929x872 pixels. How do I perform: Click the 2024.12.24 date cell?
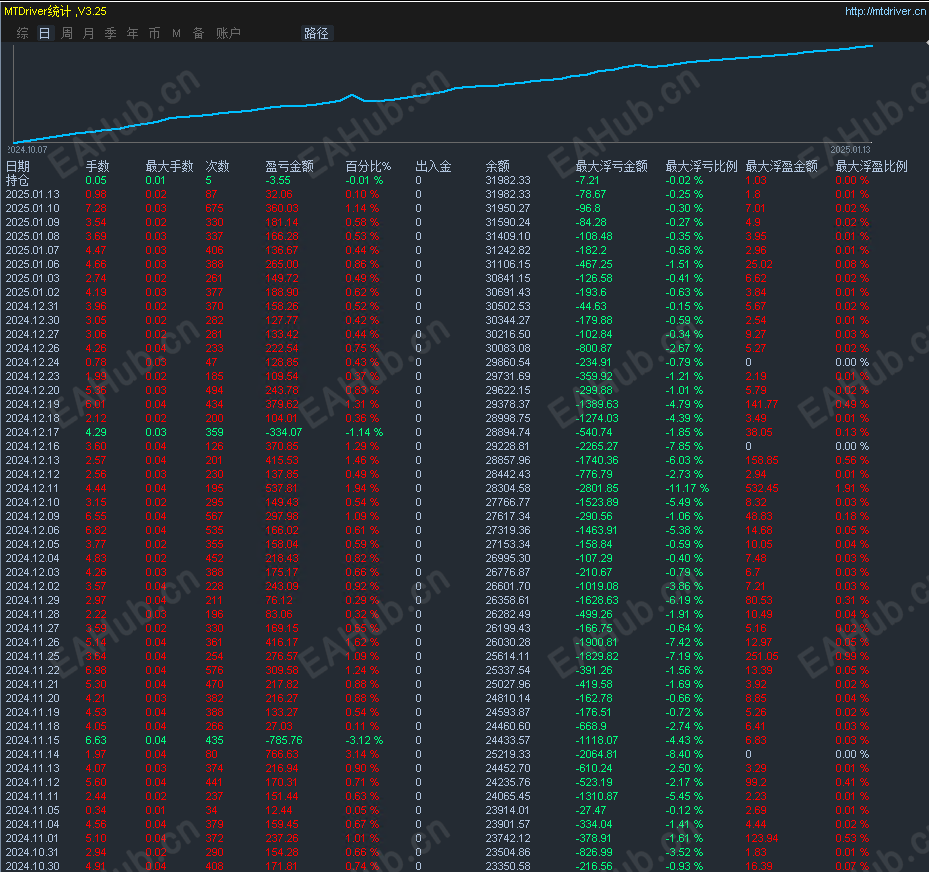coord(33,362)
